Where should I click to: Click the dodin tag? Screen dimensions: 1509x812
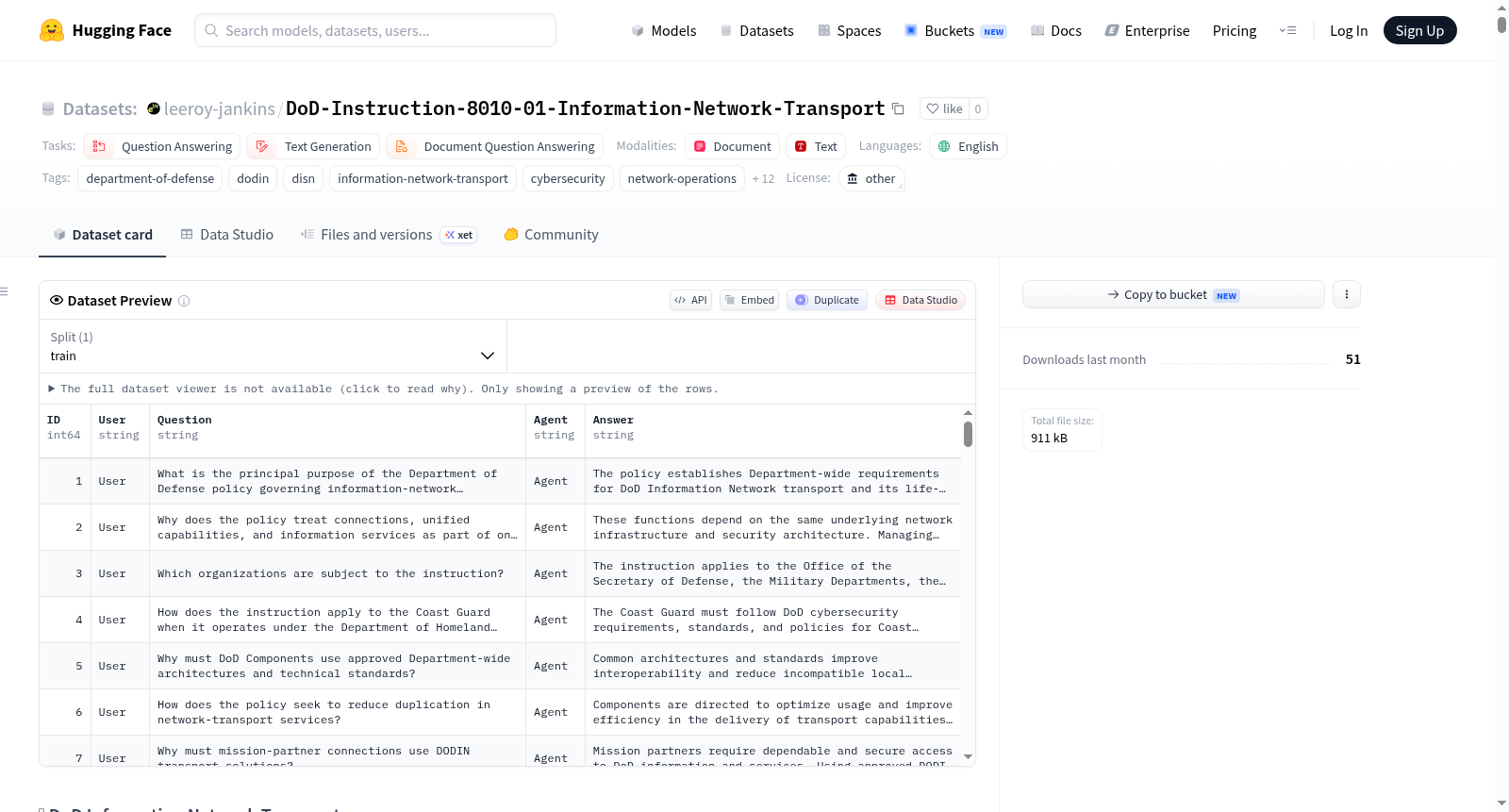pyautogui.click(x=253, y=178)
